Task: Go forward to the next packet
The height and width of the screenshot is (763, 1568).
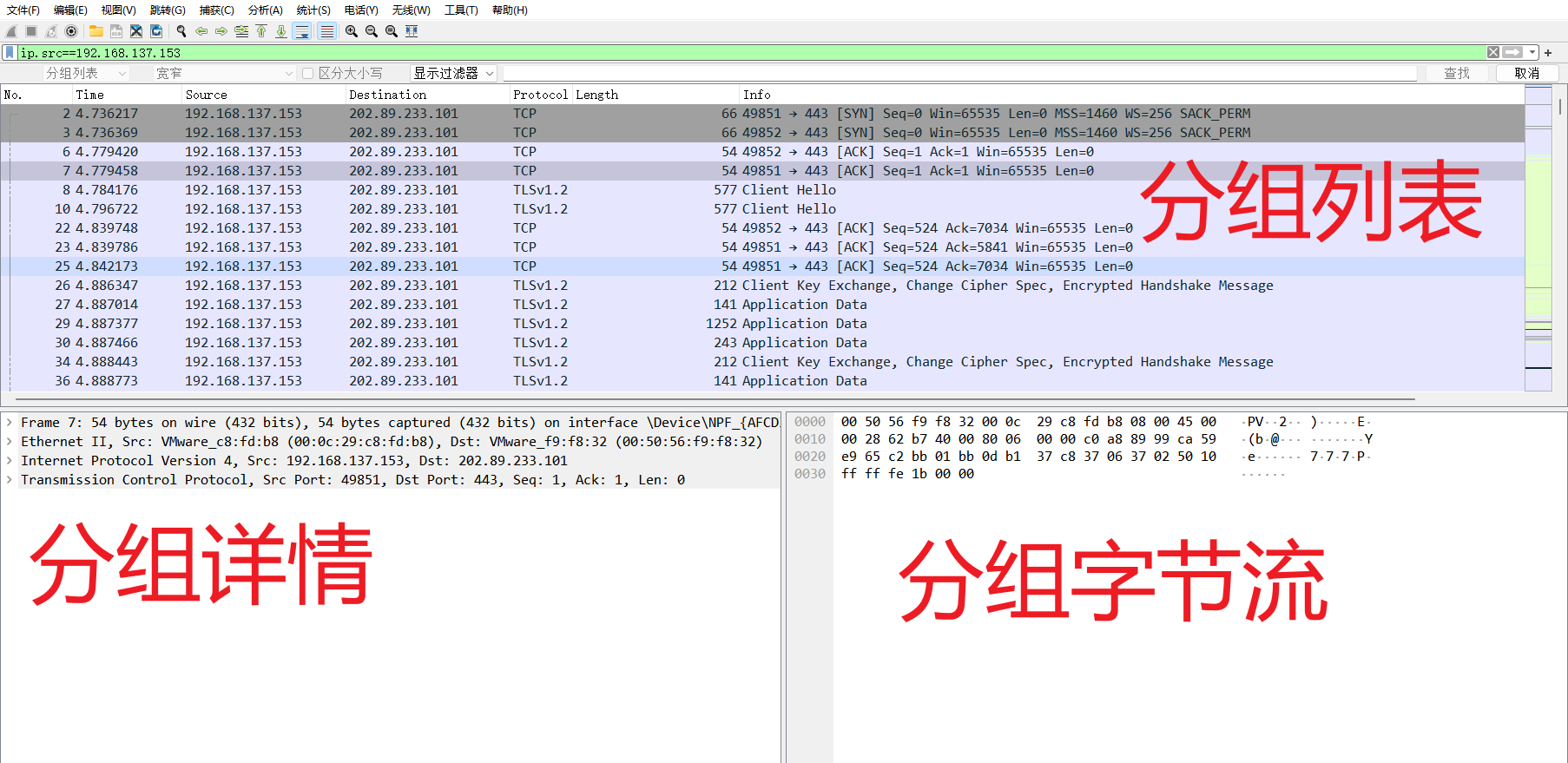Action: pyautogui.click(x=221, y=31)
